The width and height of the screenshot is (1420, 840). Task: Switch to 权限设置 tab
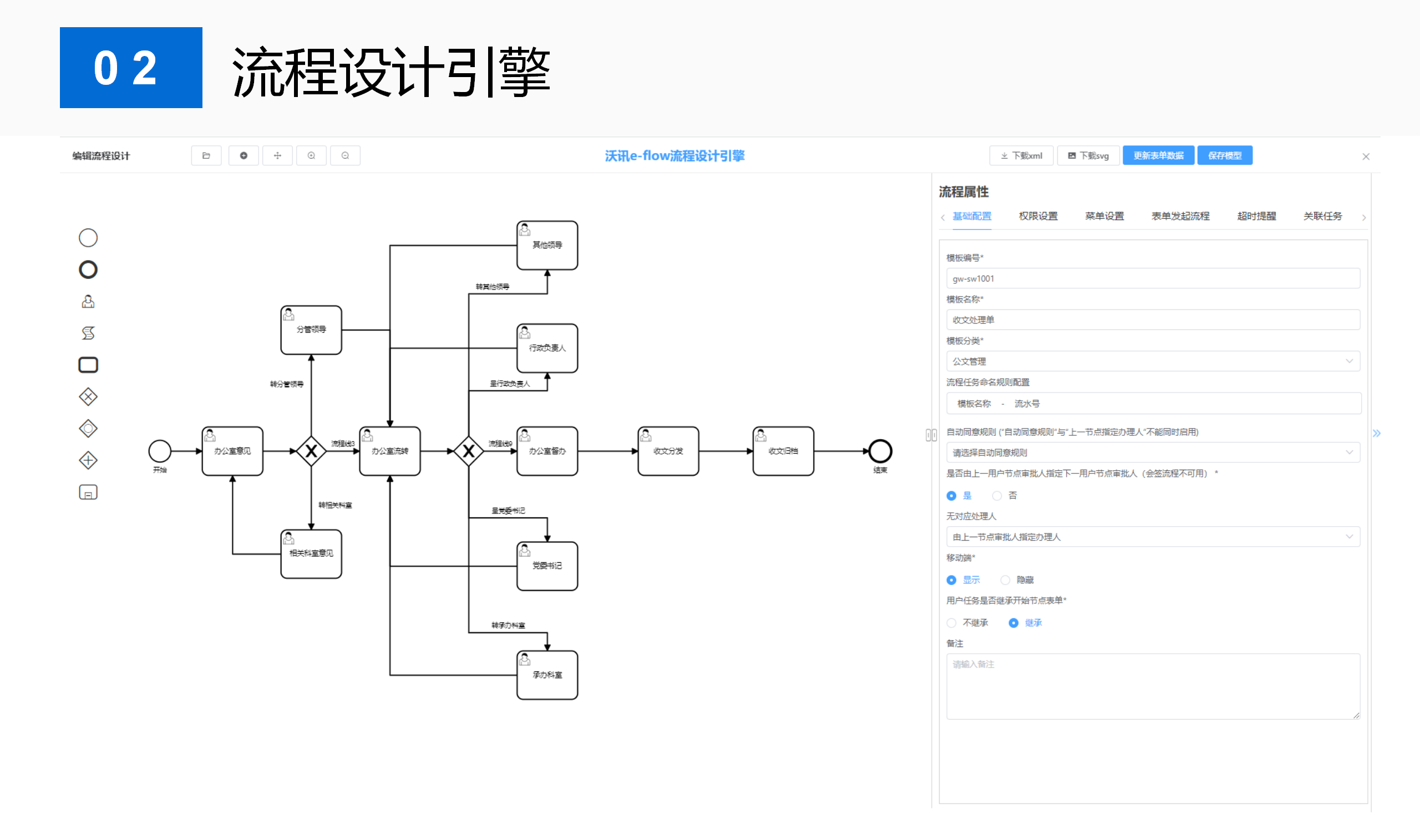point(1038,216)
